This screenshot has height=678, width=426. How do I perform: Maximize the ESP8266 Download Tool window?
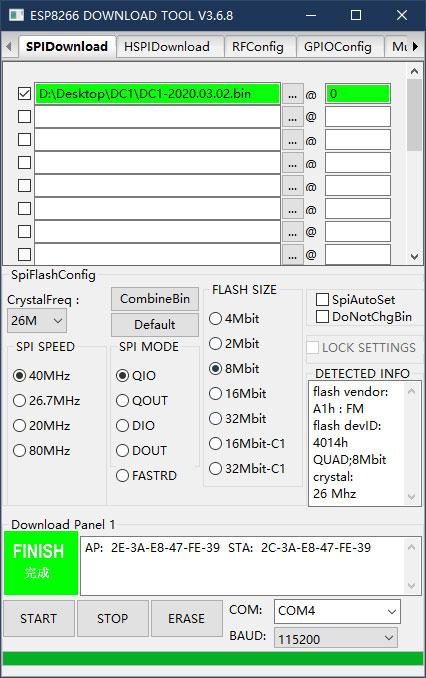click(356, 15)
